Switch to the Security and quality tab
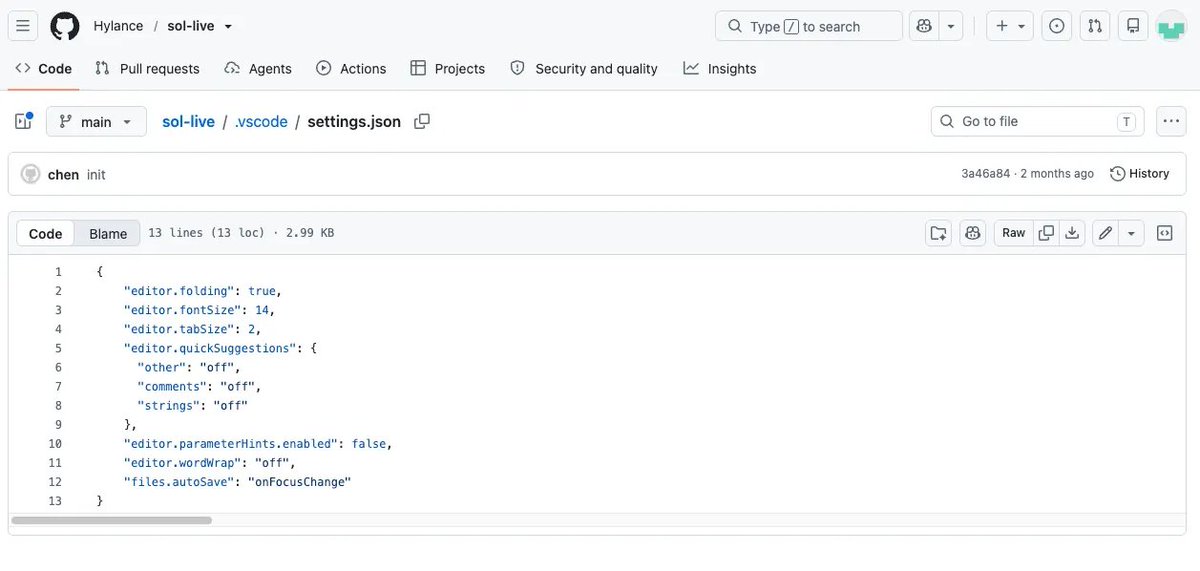Screen dimensions: 1200x571 point(584,68)
